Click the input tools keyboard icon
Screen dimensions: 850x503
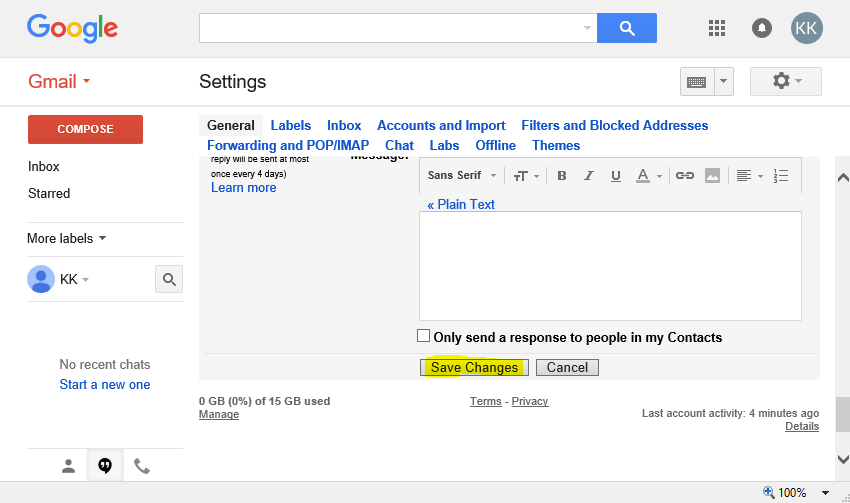click(x=697, y=82)
